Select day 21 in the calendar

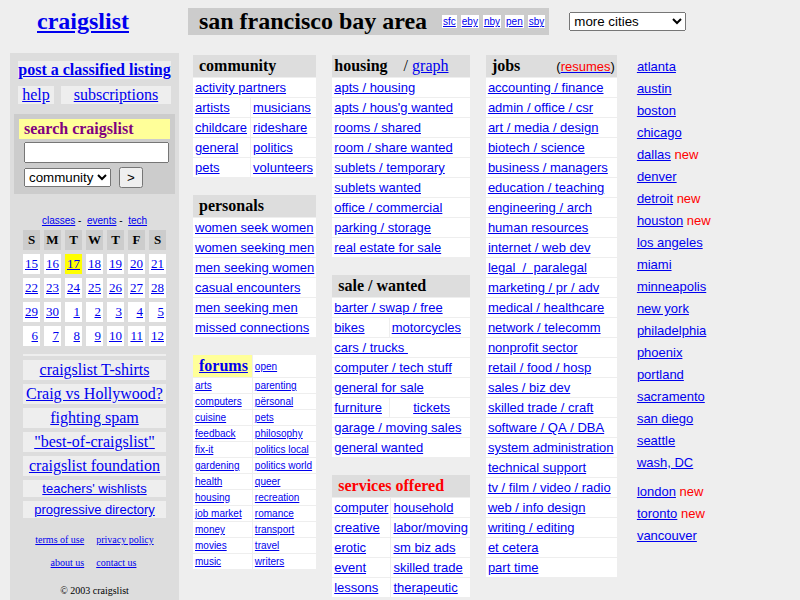[157, 264]
